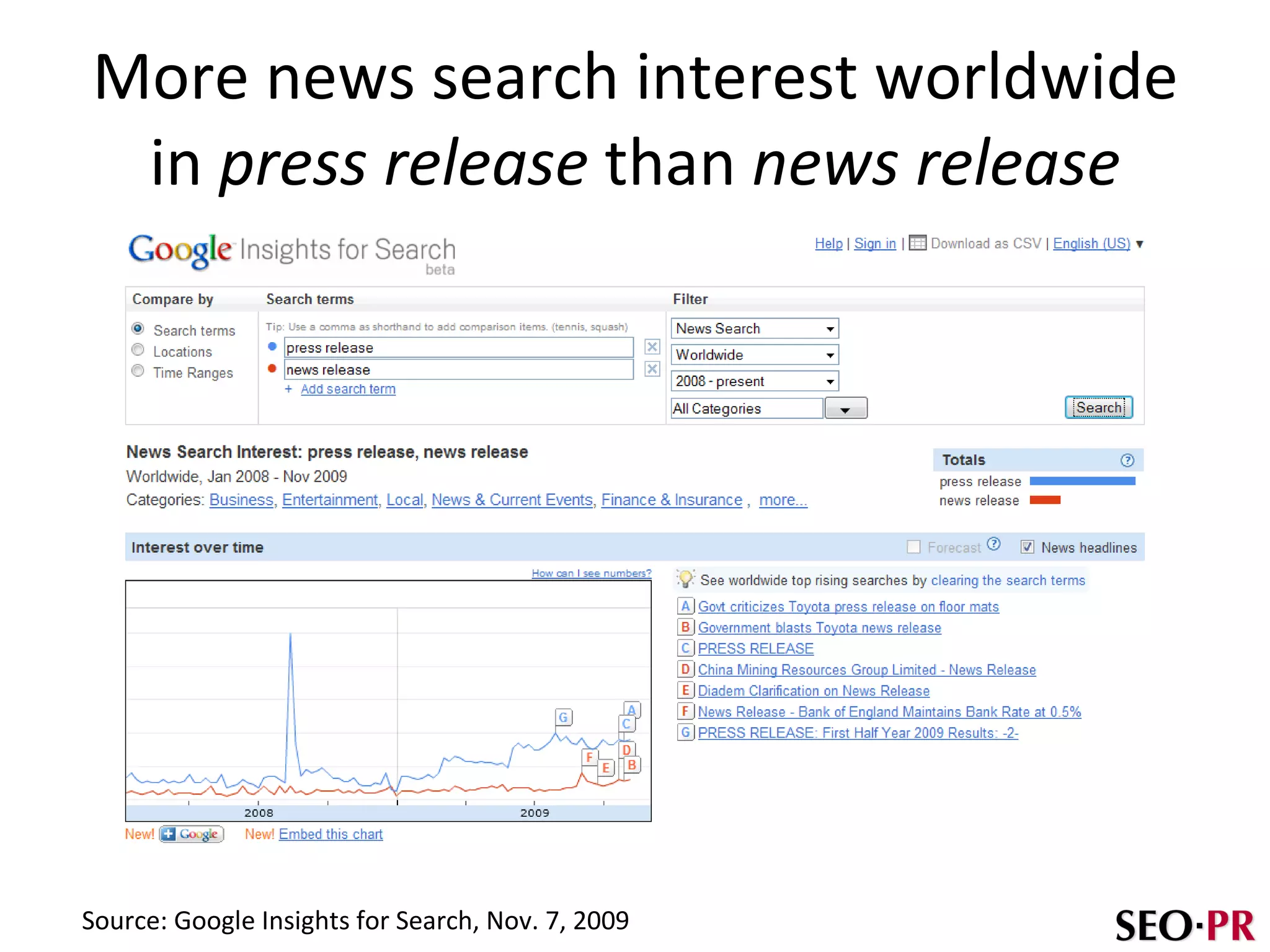Open the News Search filter dropdown
The height and width of the screenshot is (952, 1270).
[x=755, y=328]
